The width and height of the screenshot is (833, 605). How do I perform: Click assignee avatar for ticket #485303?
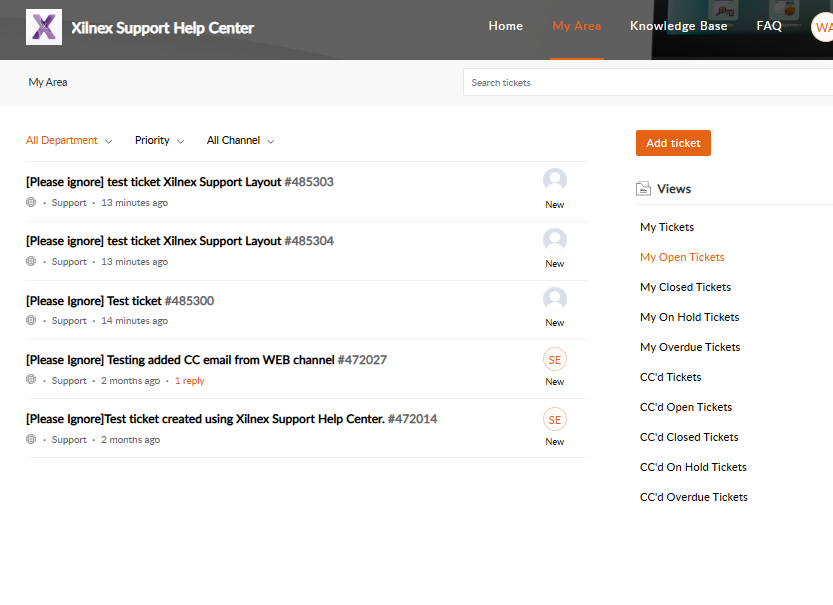point(555,181)
